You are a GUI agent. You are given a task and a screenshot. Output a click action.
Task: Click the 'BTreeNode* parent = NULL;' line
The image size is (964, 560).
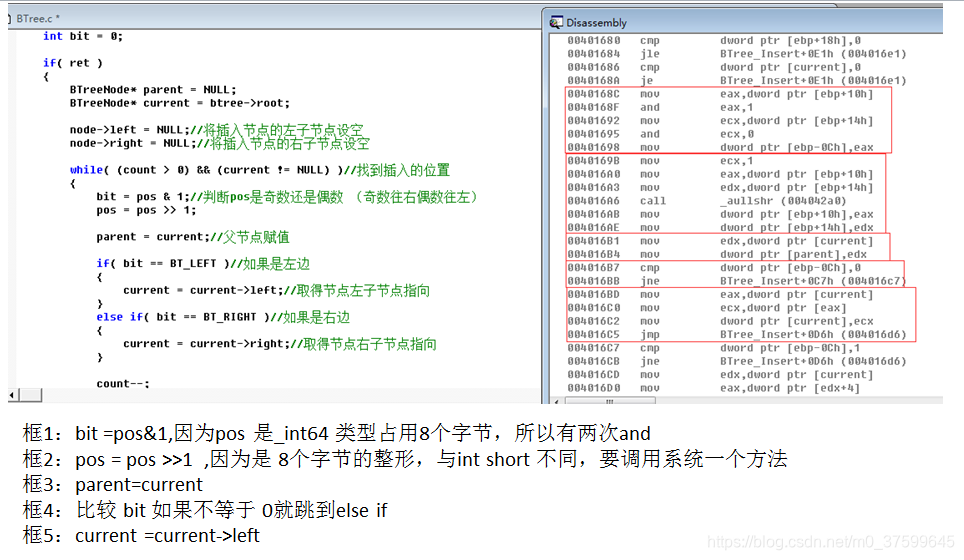click(x=152, y=90)
